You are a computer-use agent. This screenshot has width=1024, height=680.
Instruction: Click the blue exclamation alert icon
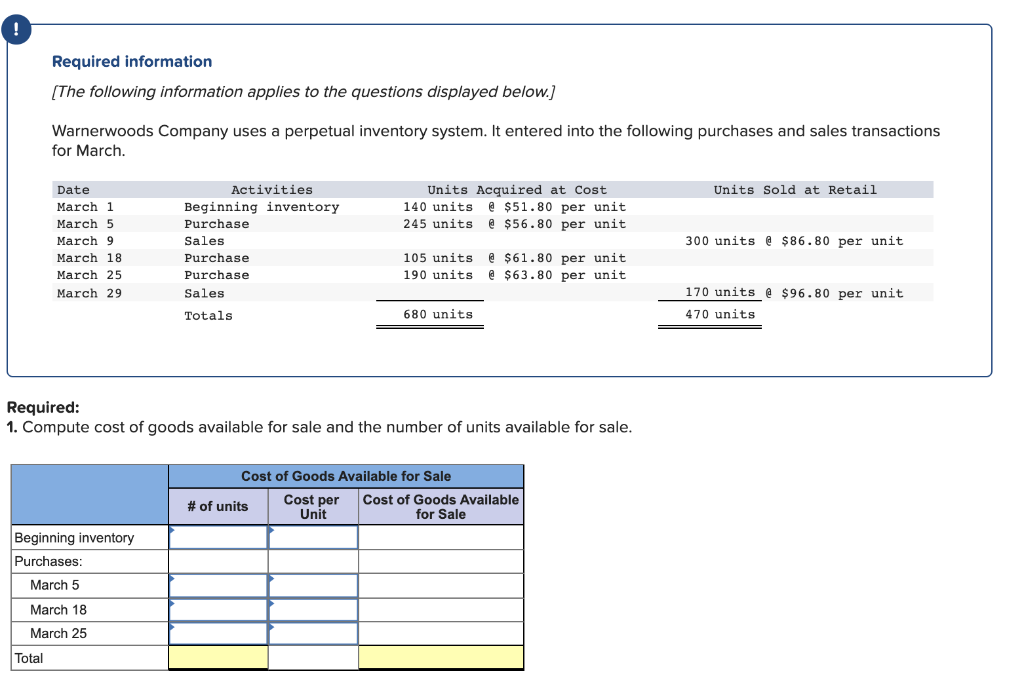(x=16, y=29)
